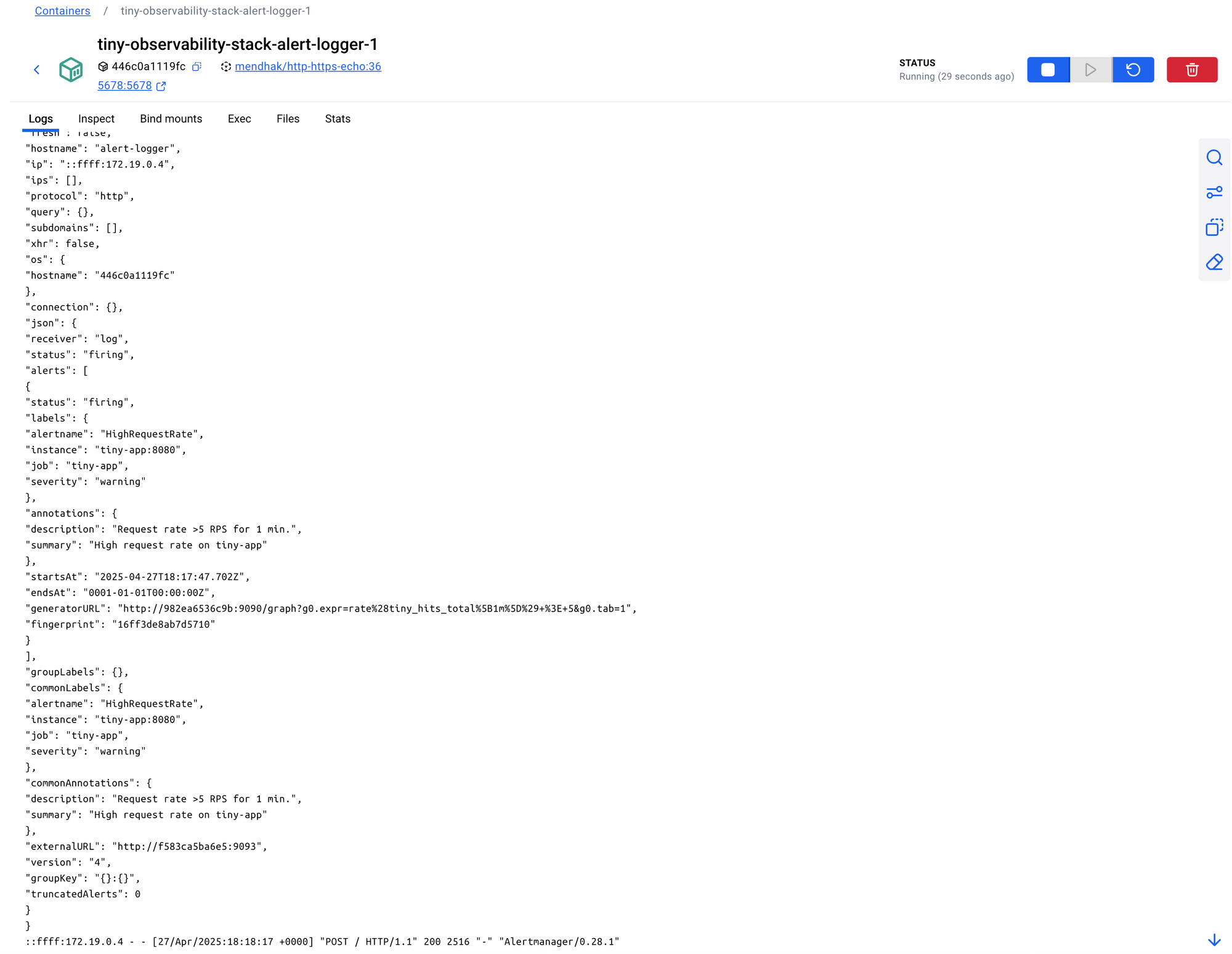
Task: Open mendhak/http-https-echo:36 image link
Action: (x=308, y=67)
